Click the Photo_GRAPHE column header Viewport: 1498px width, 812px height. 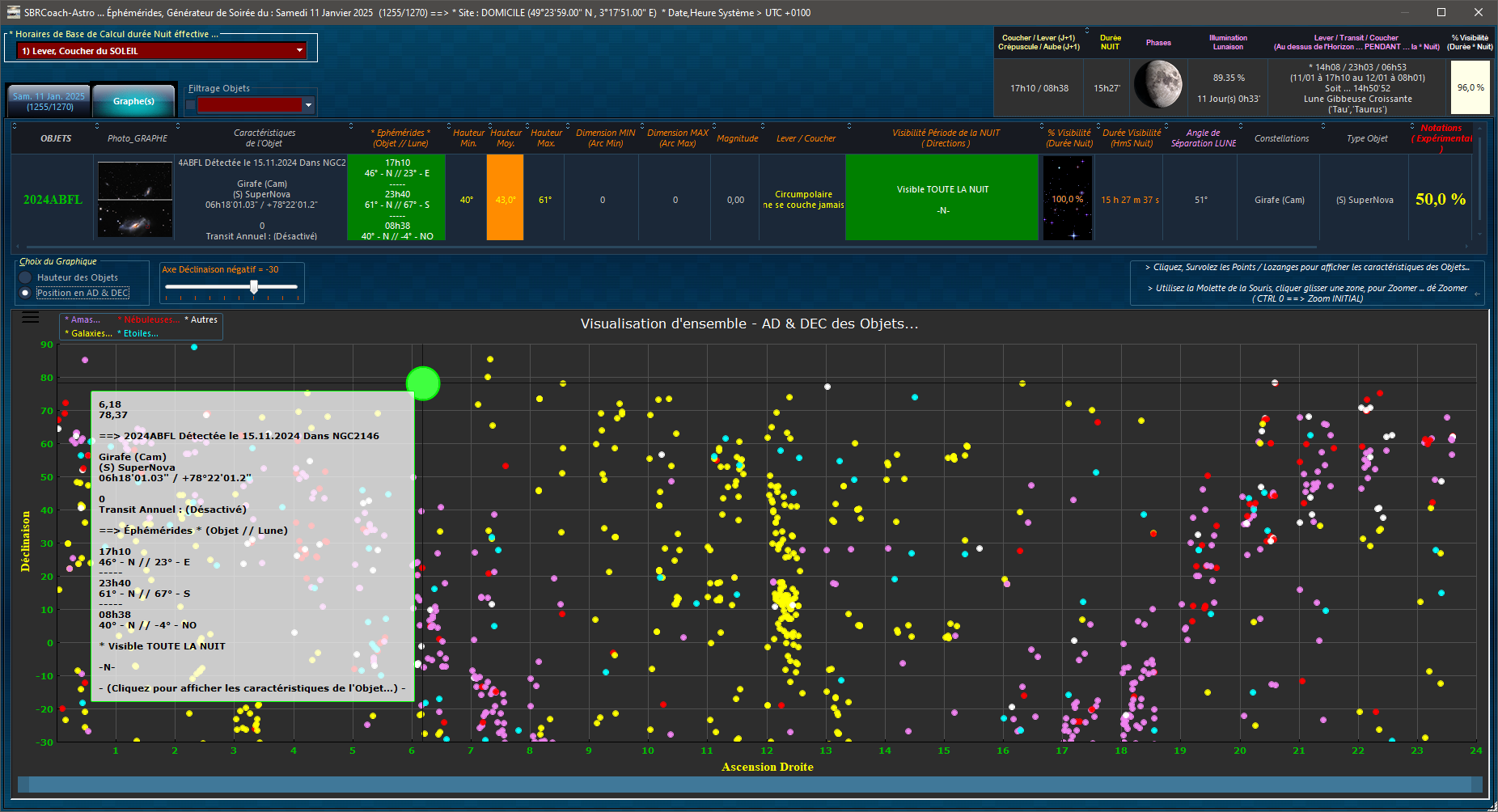(138, 138)
